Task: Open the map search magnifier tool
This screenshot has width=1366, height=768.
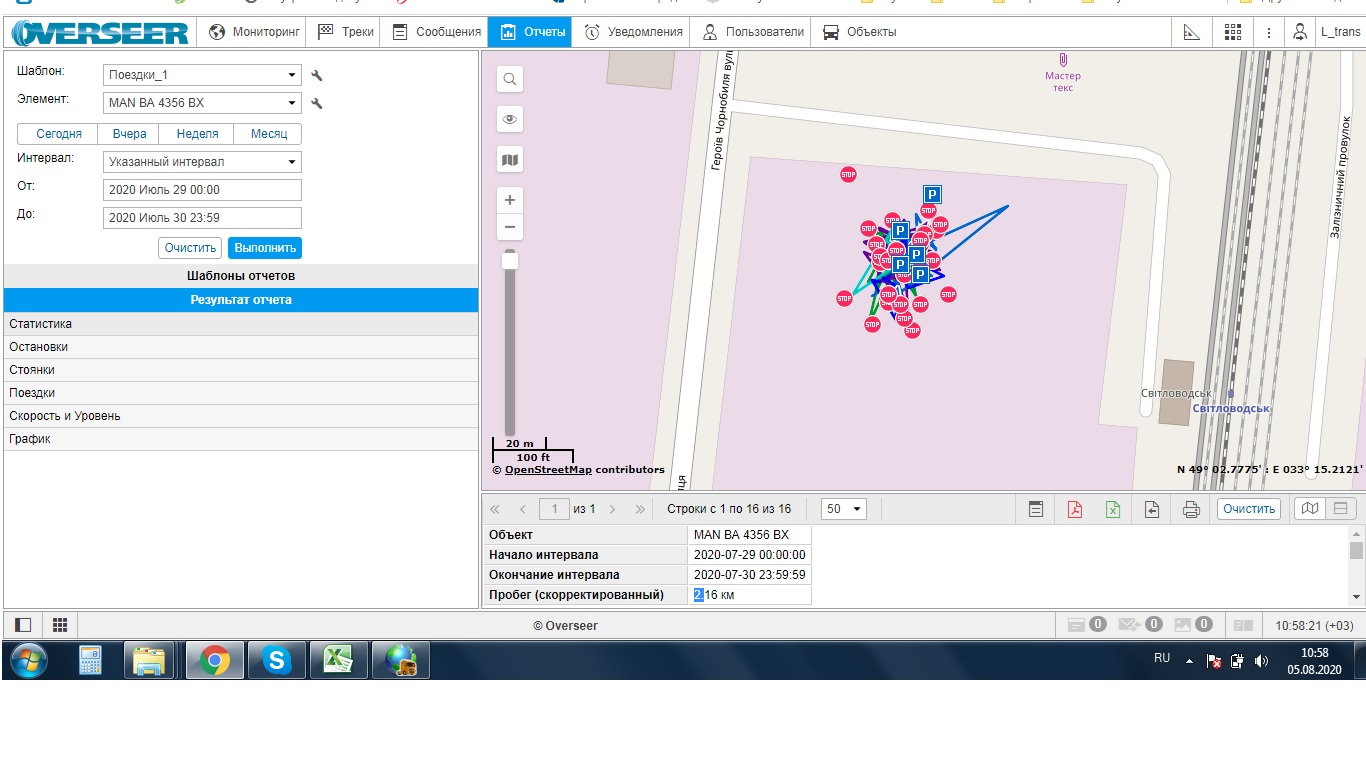Action: [510, 79]
